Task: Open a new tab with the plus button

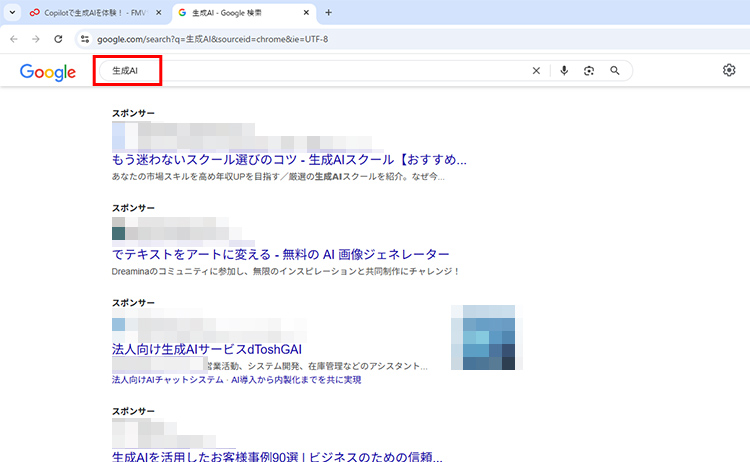Action: pyautogui.click(x=328, y=13)
